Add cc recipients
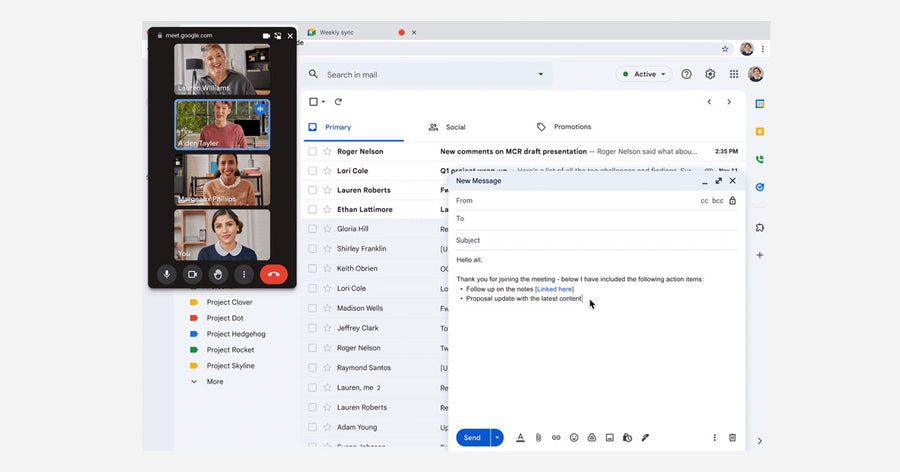The image size is (900, 472). point(704,200)
